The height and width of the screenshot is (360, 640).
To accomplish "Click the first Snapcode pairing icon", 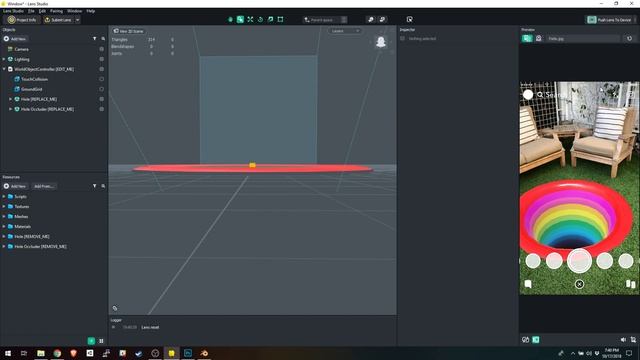I will coord(371,20).
